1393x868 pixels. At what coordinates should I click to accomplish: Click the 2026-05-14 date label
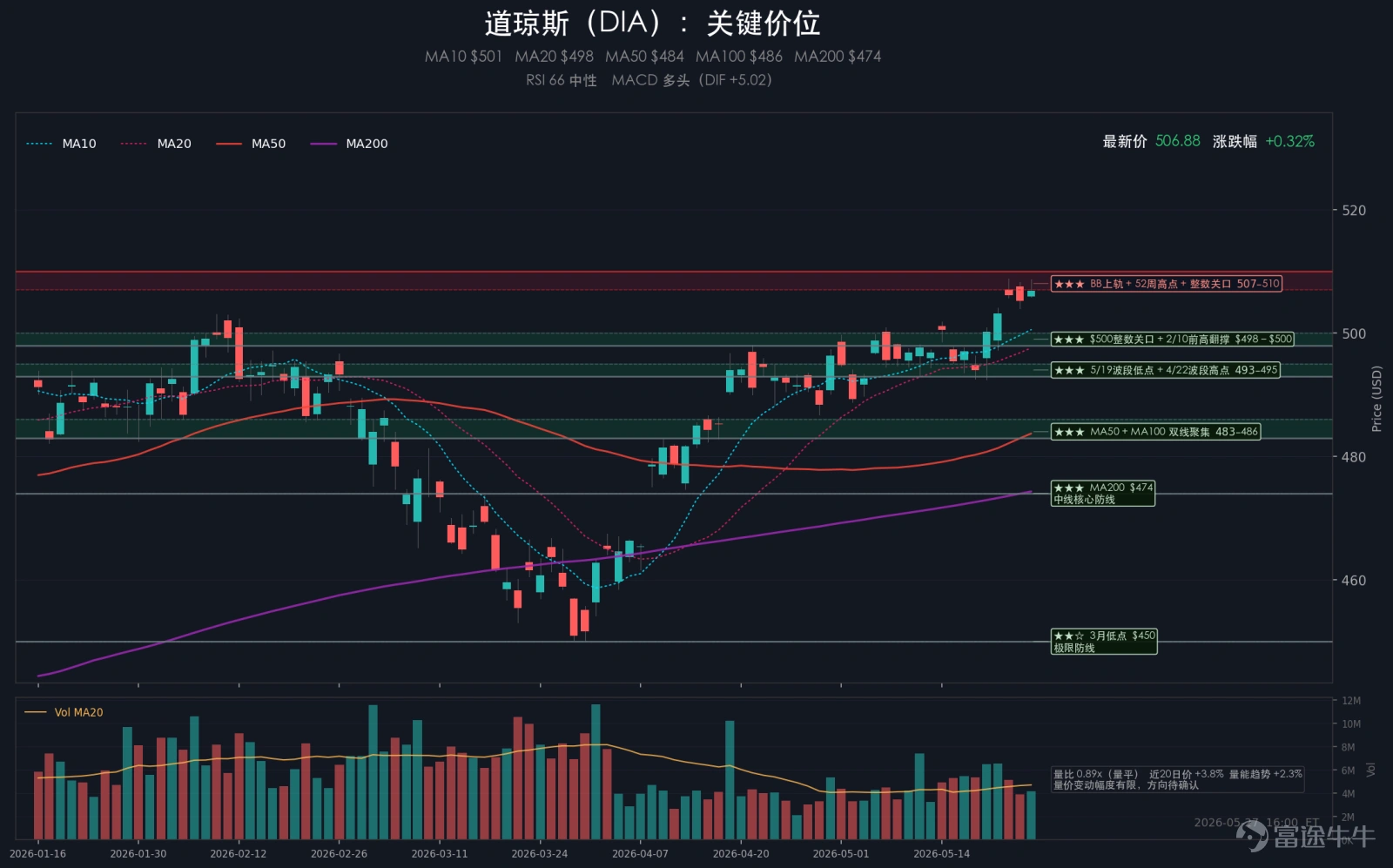pos(941,854)
